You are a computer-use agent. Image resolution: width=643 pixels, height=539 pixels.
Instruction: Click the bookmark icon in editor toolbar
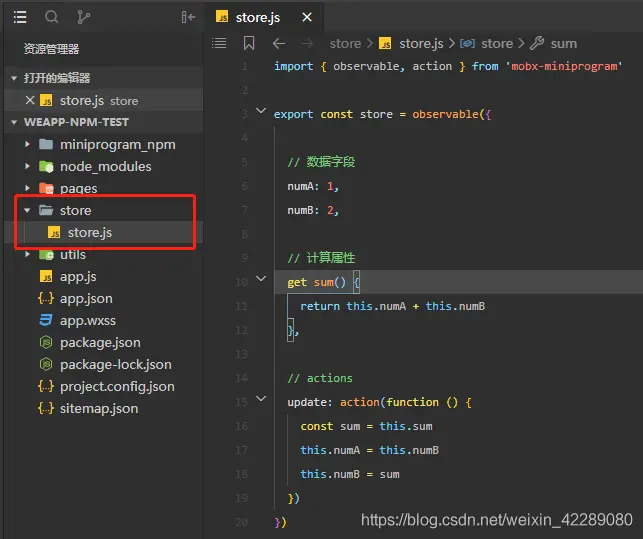[249, 43]
